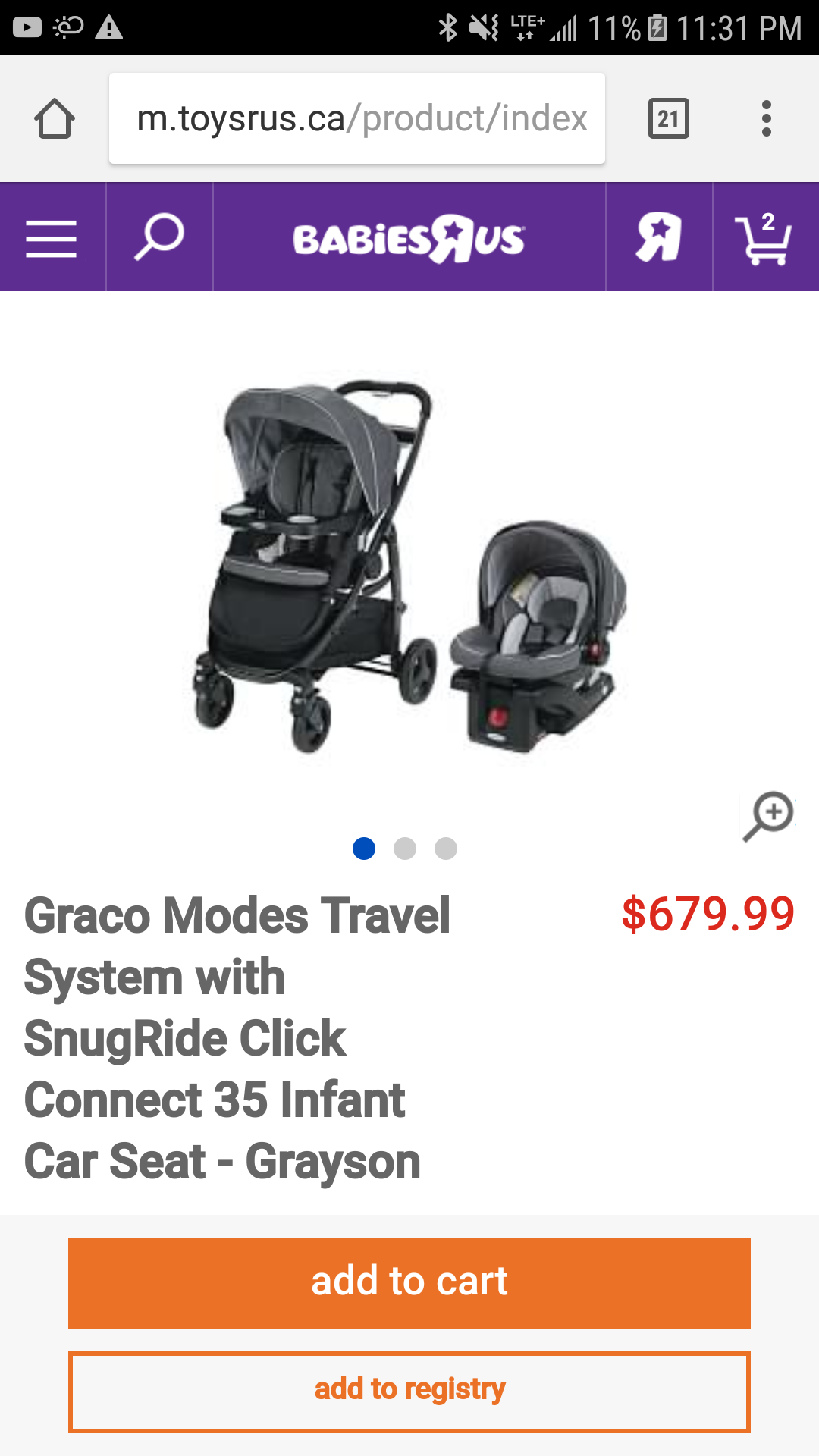Open the Babies R Us logo homepage
This screenshot has height=1456, width=819.
pyautogui.click(x=409, y=238)
